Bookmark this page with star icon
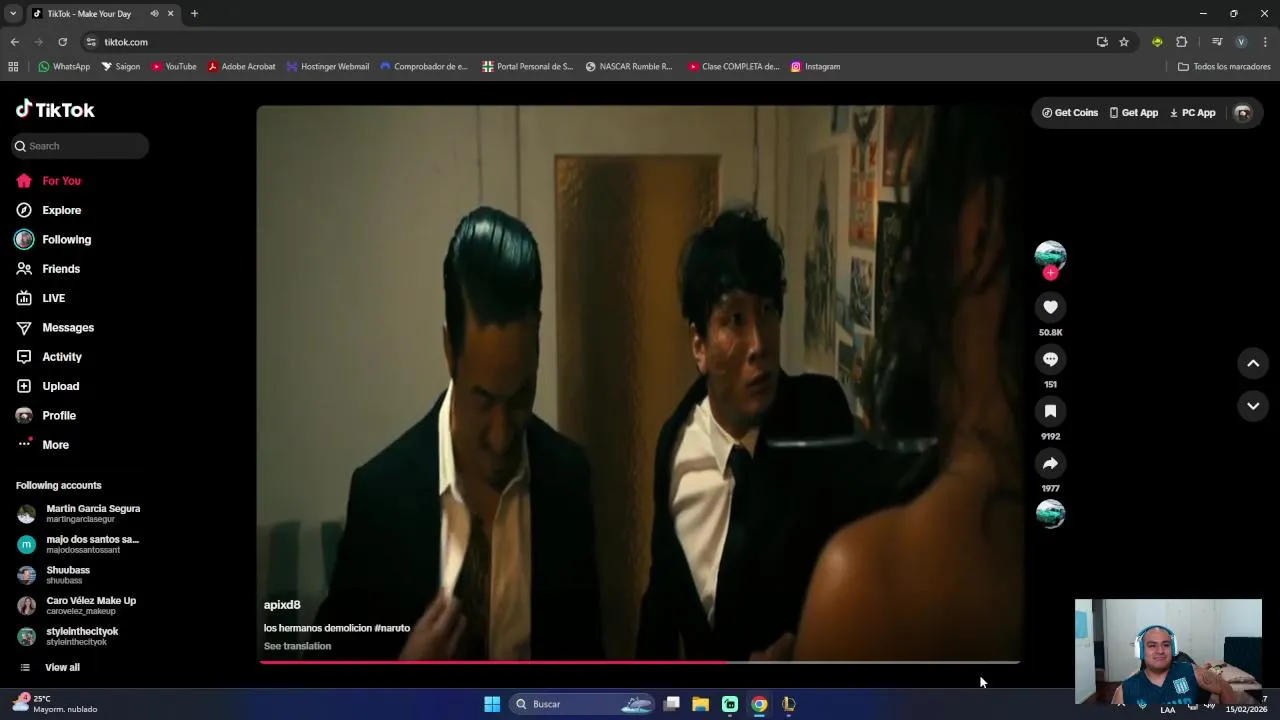The height and width of the screenshot is (720, 1280). 1124,42
